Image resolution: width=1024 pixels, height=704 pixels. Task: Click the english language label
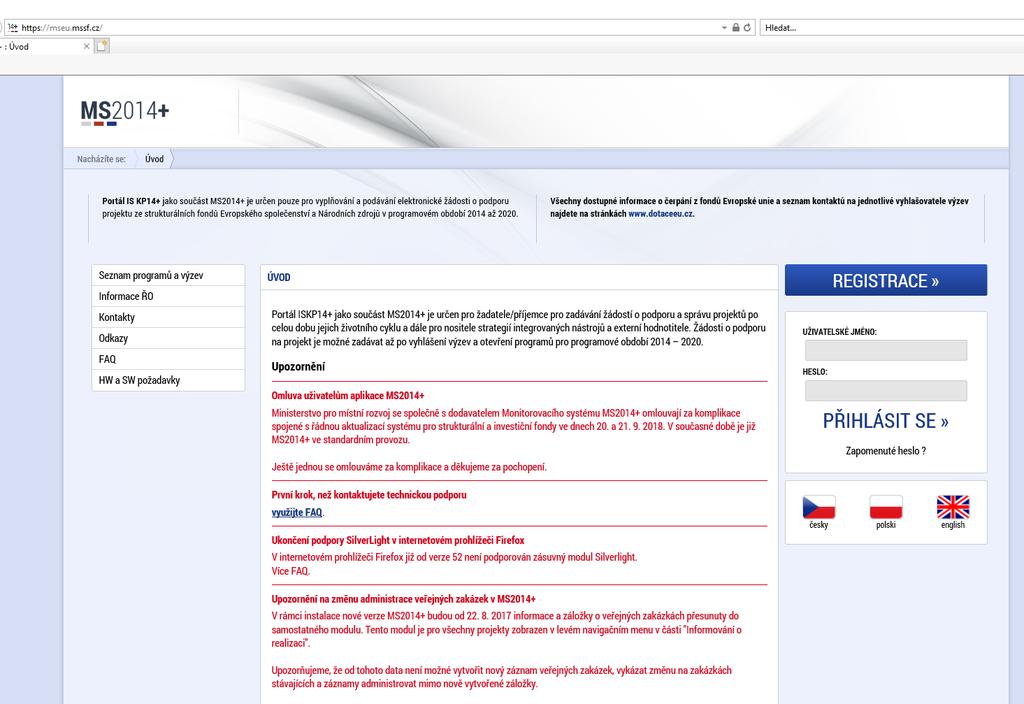[x=953, y=525]
